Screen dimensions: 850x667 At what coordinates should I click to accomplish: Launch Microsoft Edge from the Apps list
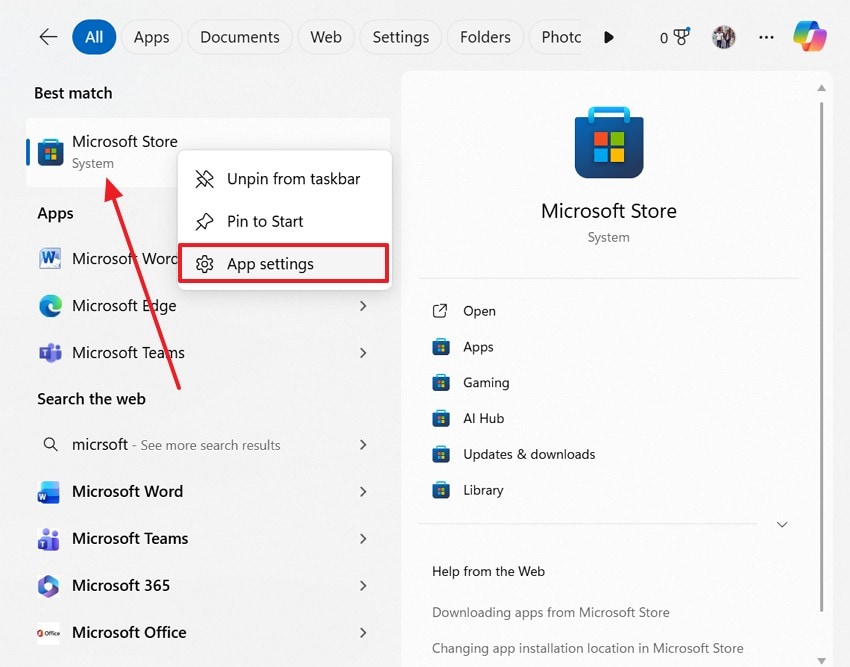(x=125, y=305)
